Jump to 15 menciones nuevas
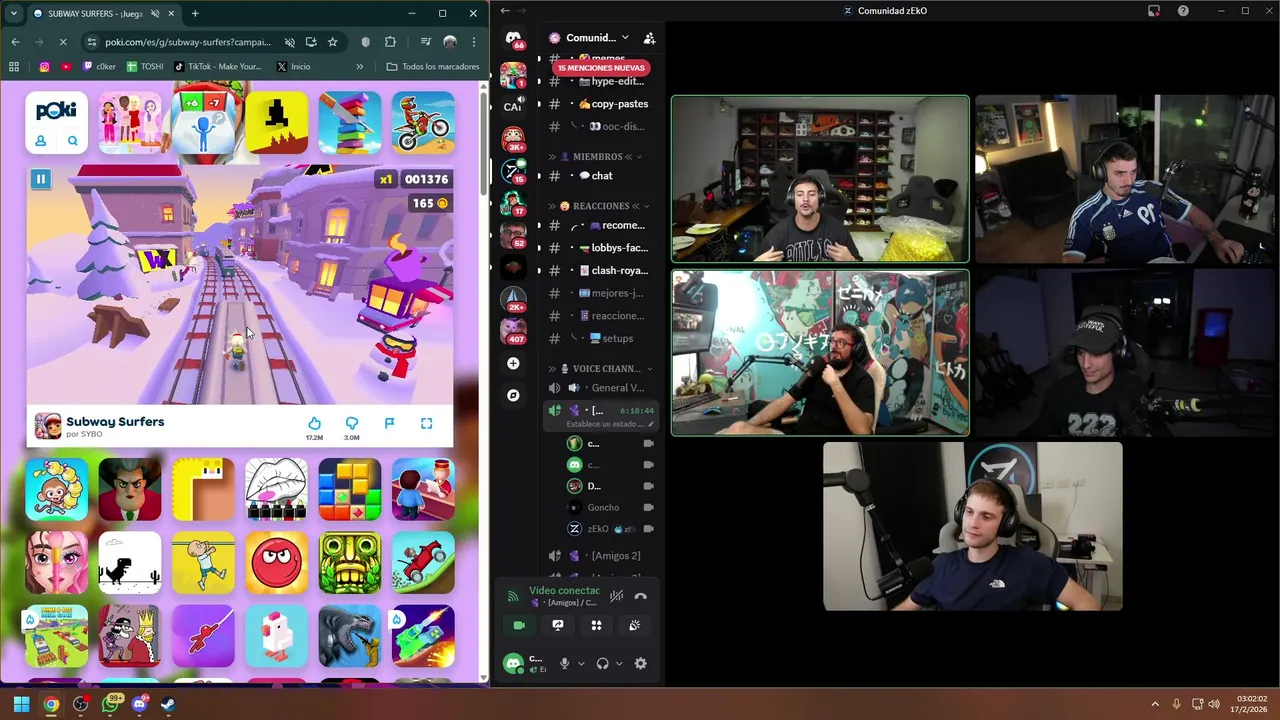Screen dimensions: 1280x720 click(602, 68)
